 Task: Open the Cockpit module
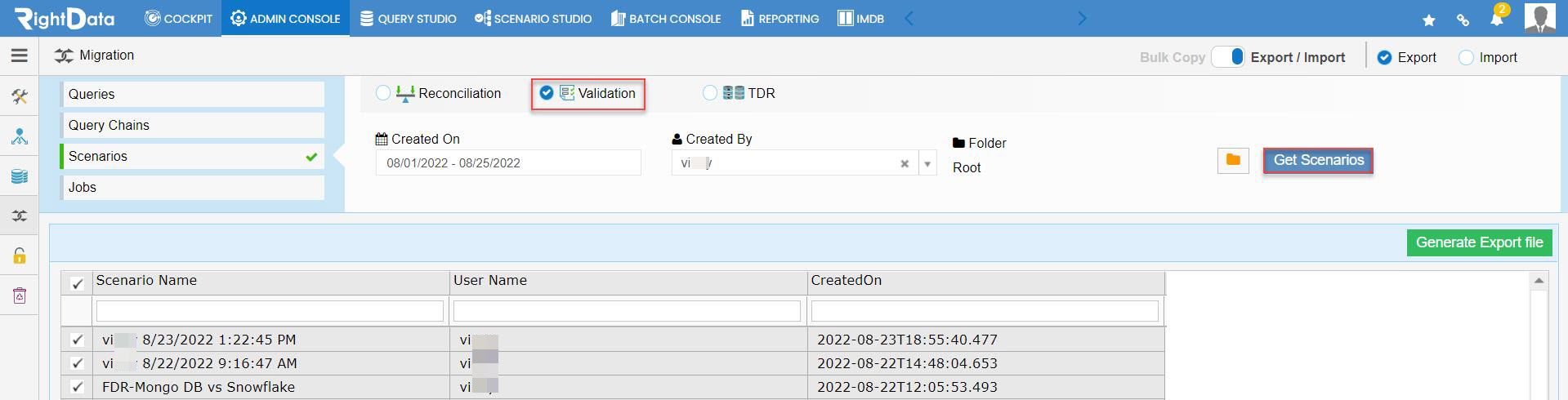pos(178,18)
